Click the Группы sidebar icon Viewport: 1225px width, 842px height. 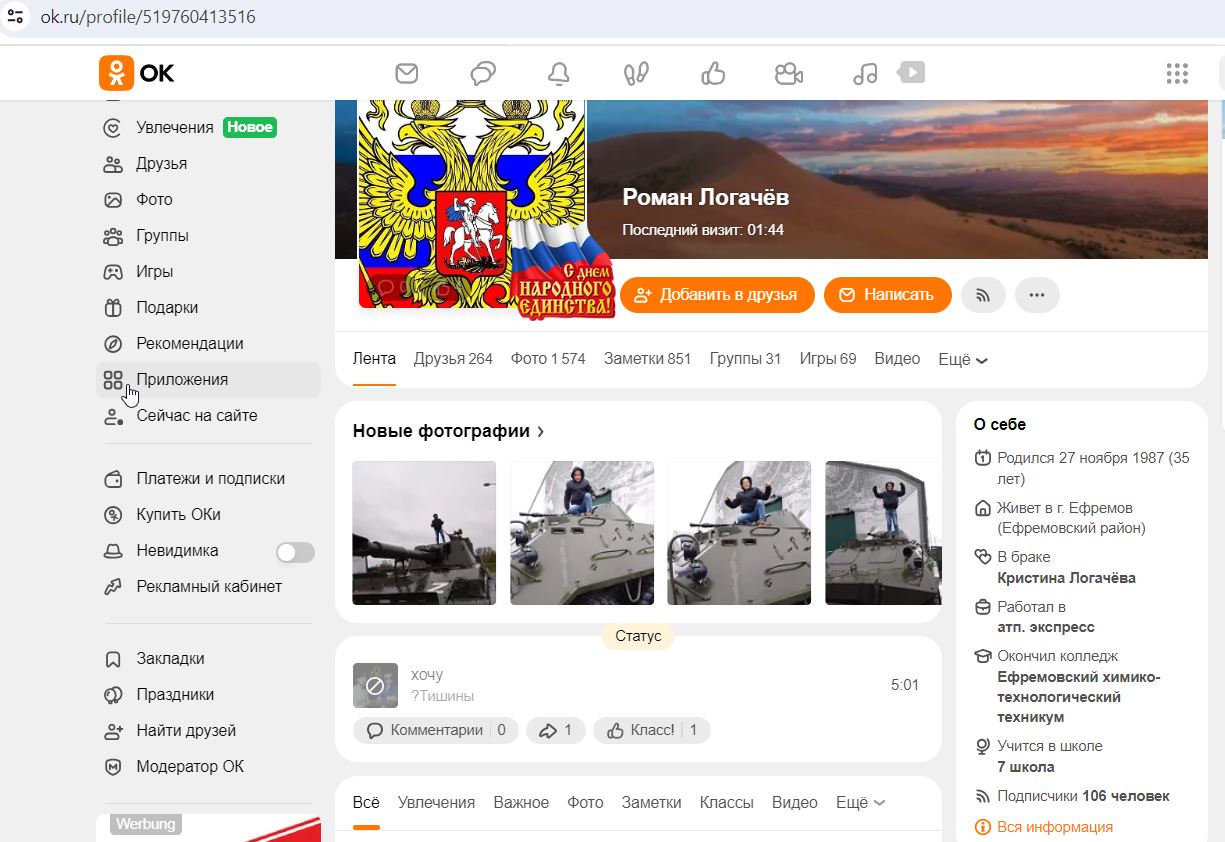114,236
